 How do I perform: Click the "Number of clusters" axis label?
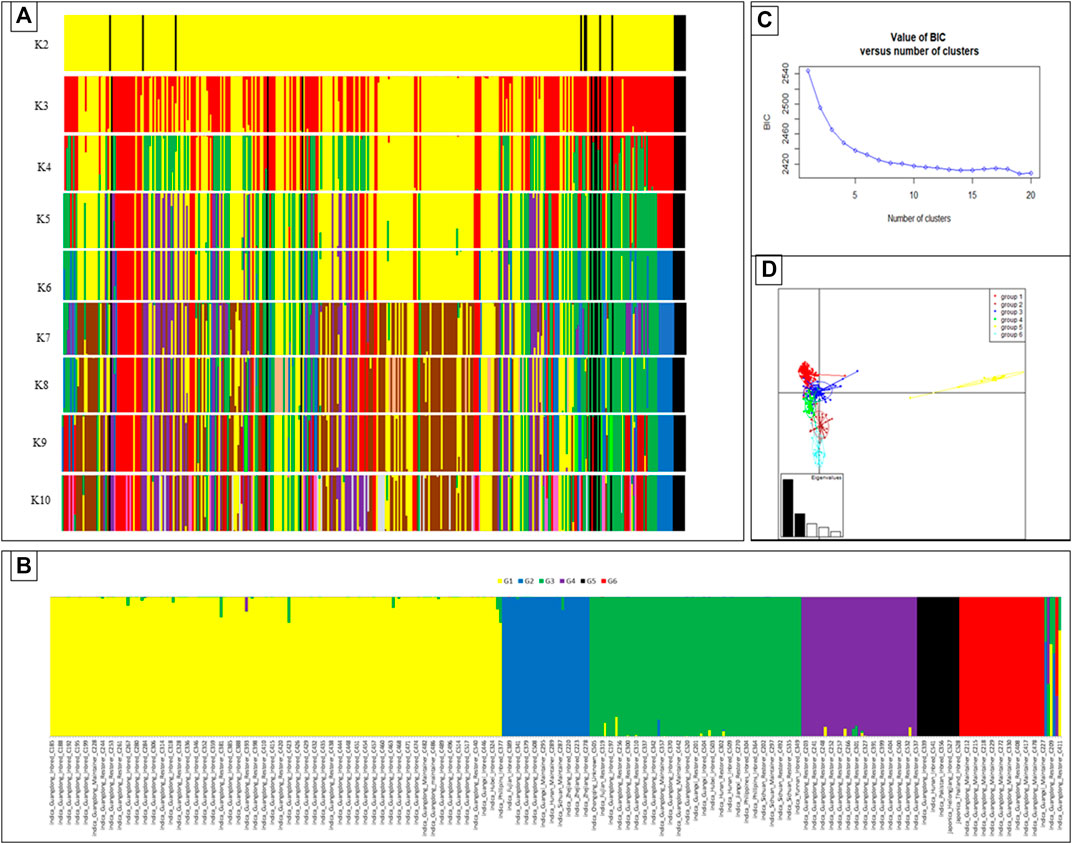tap(919, 219)
